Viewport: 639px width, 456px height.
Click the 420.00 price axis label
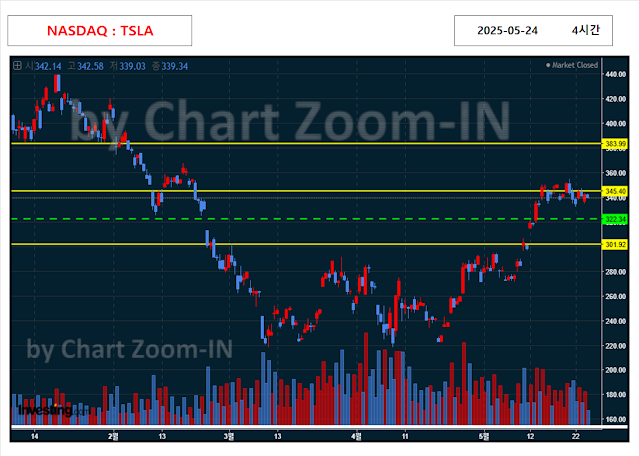616,99
